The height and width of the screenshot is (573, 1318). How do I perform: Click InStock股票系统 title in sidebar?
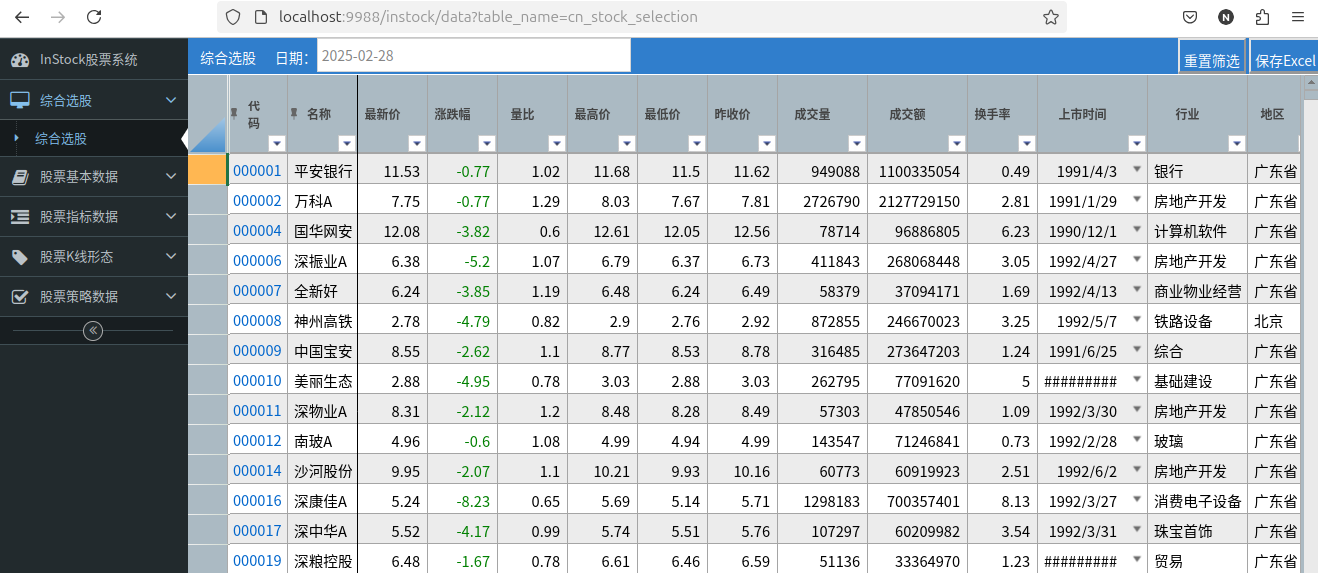pyautogui.click(x=89, y=60)
